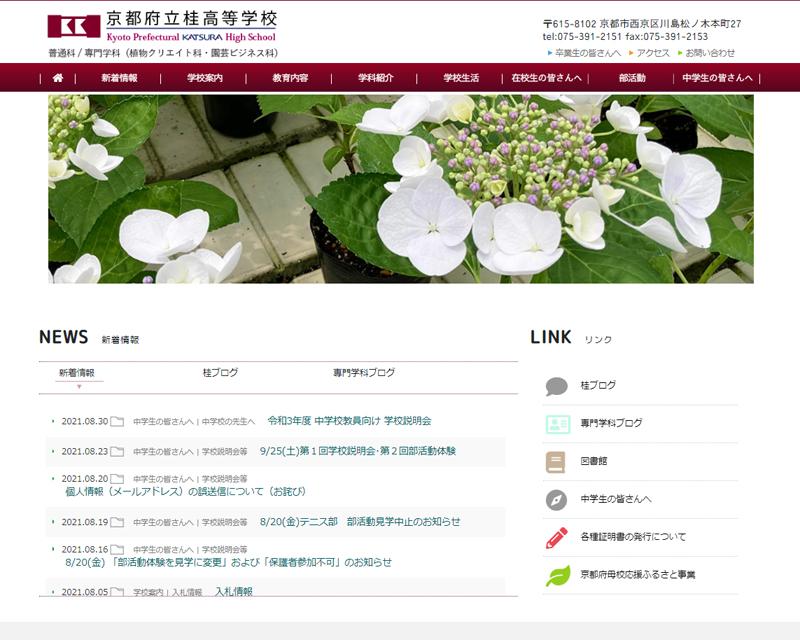Select the 新着情報 news tab
This screenshot has width=800, height=640.
(77, 373)
